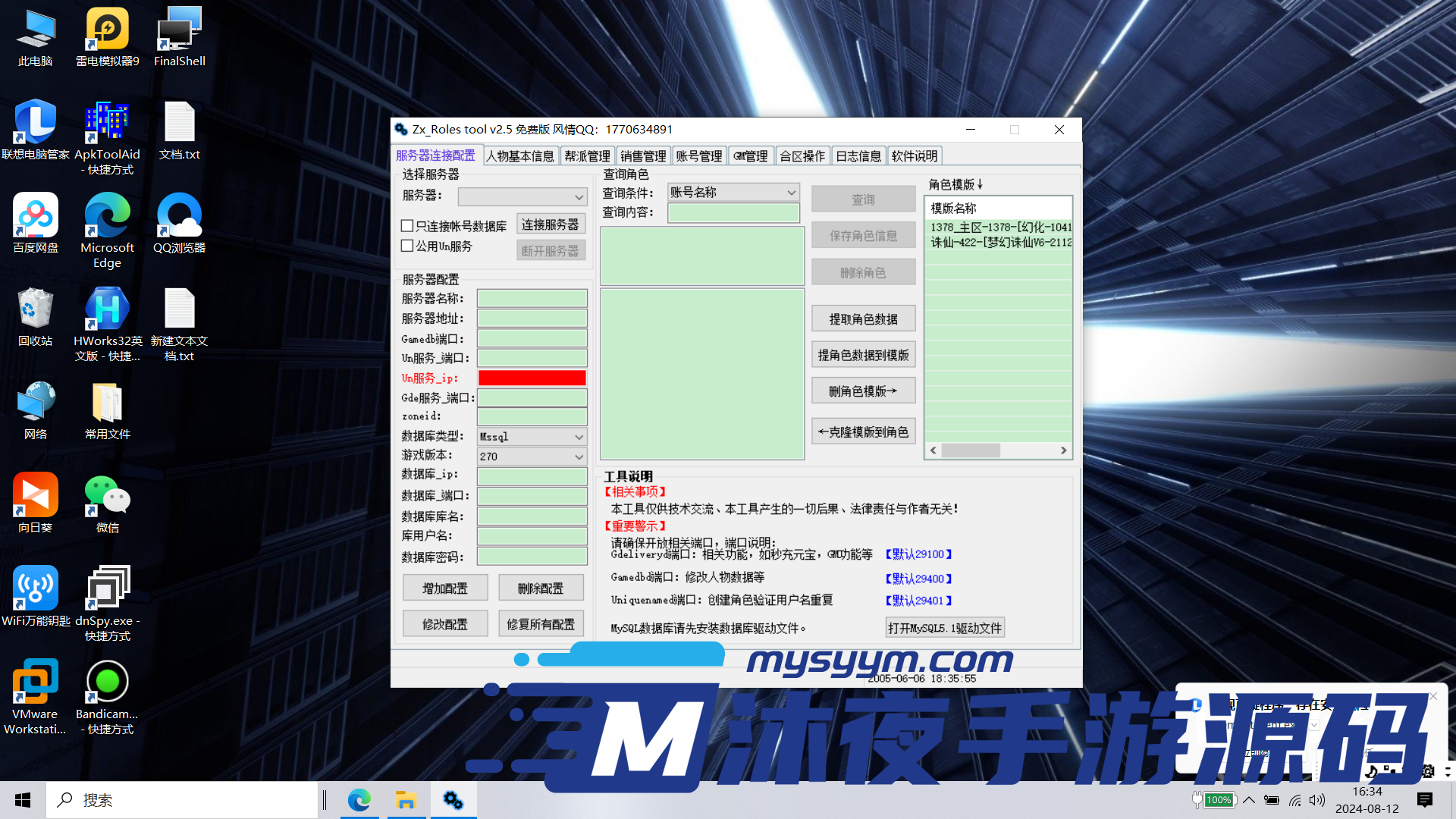1456x819 pixels.
Task: Open the dnSpy.exe shortcut icon
Action: [x=107, y=588]
